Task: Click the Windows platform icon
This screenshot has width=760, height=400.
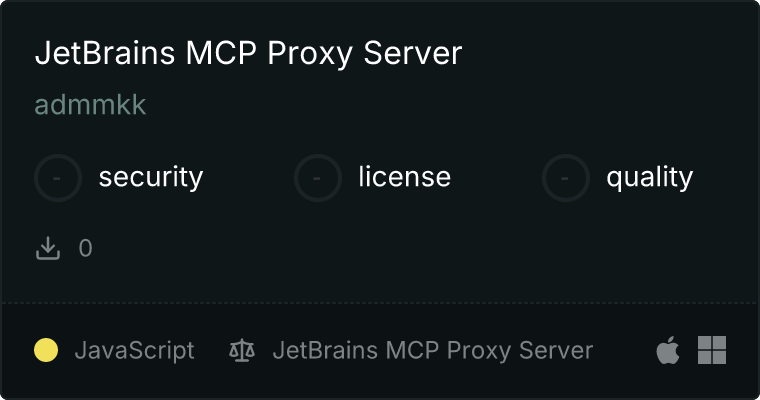Action: pyautogui.click(x=712, y=350)
